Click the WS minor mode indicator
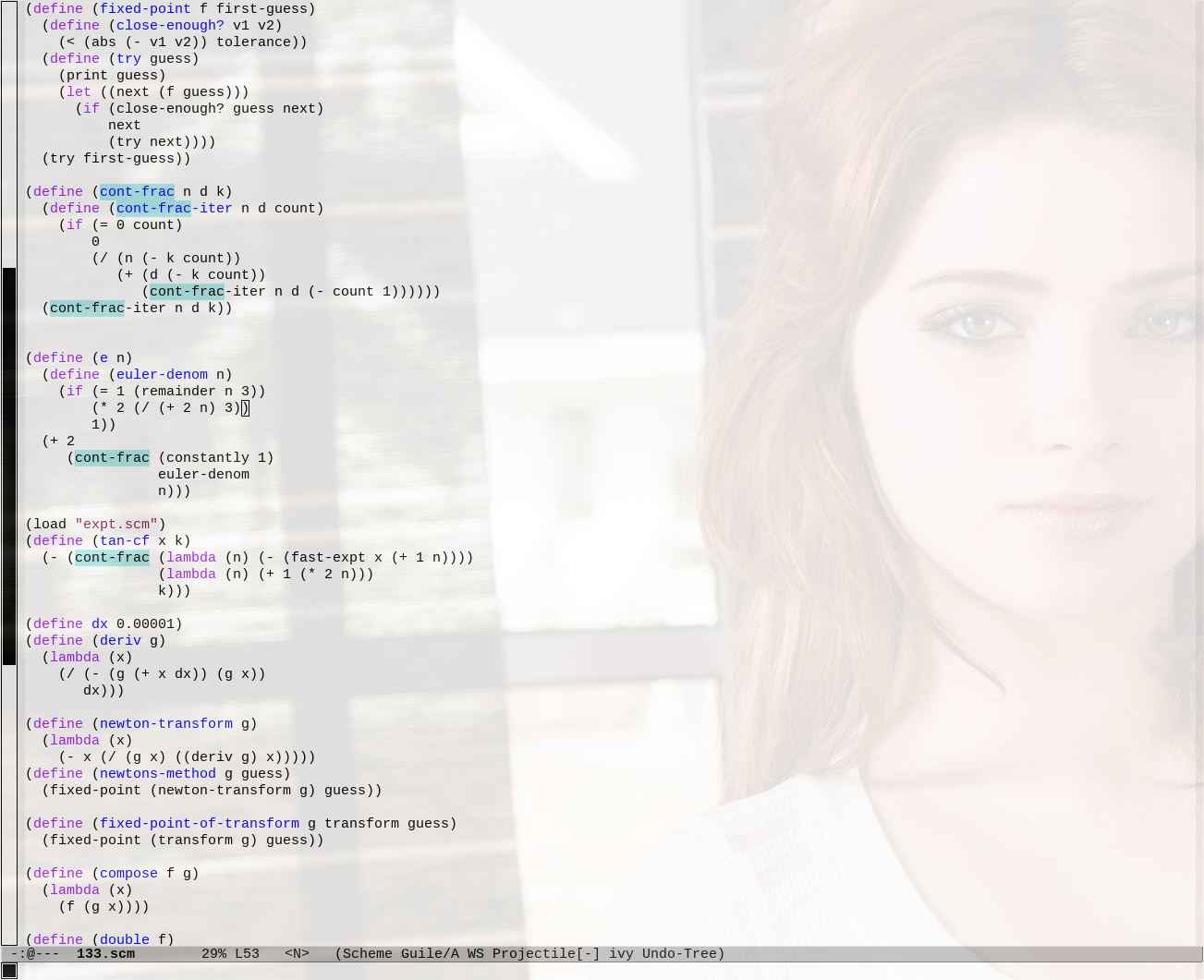Viewport: 1204px width, 980px height. tap(476, 953)
